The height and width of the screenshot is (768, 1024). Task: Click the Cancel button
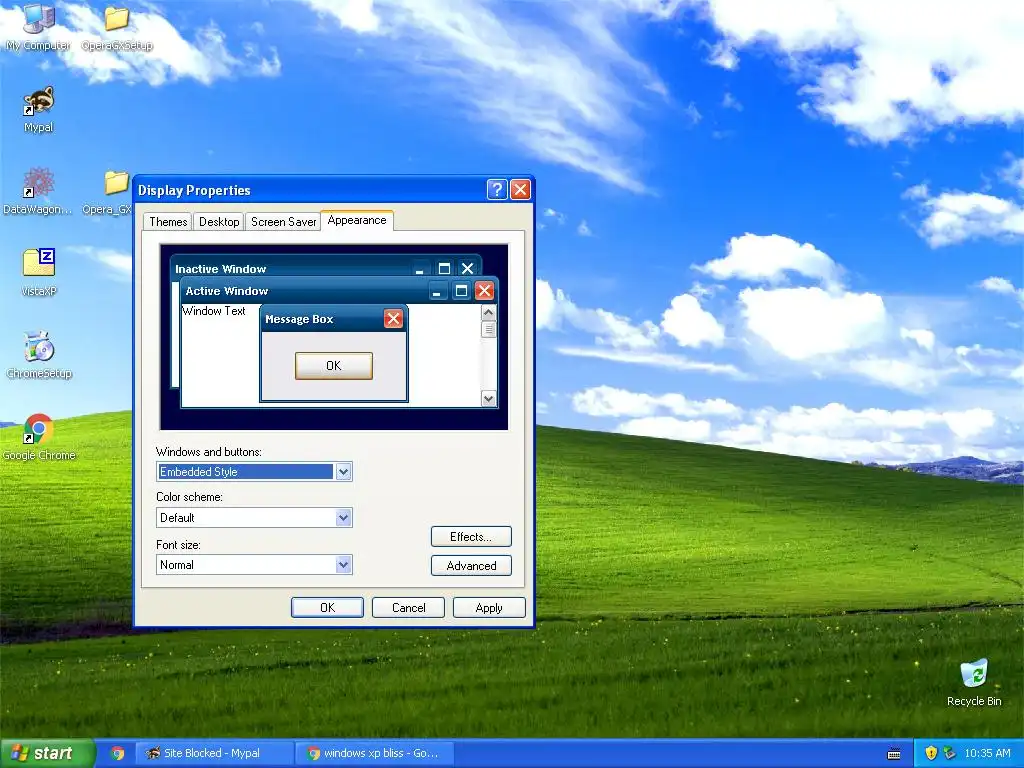(x=408, y=607)
